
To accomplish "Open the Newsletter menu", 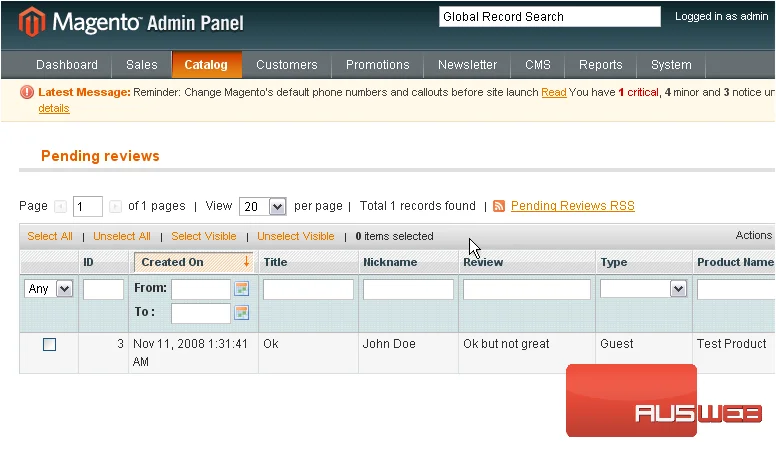I will click(467, 65).
